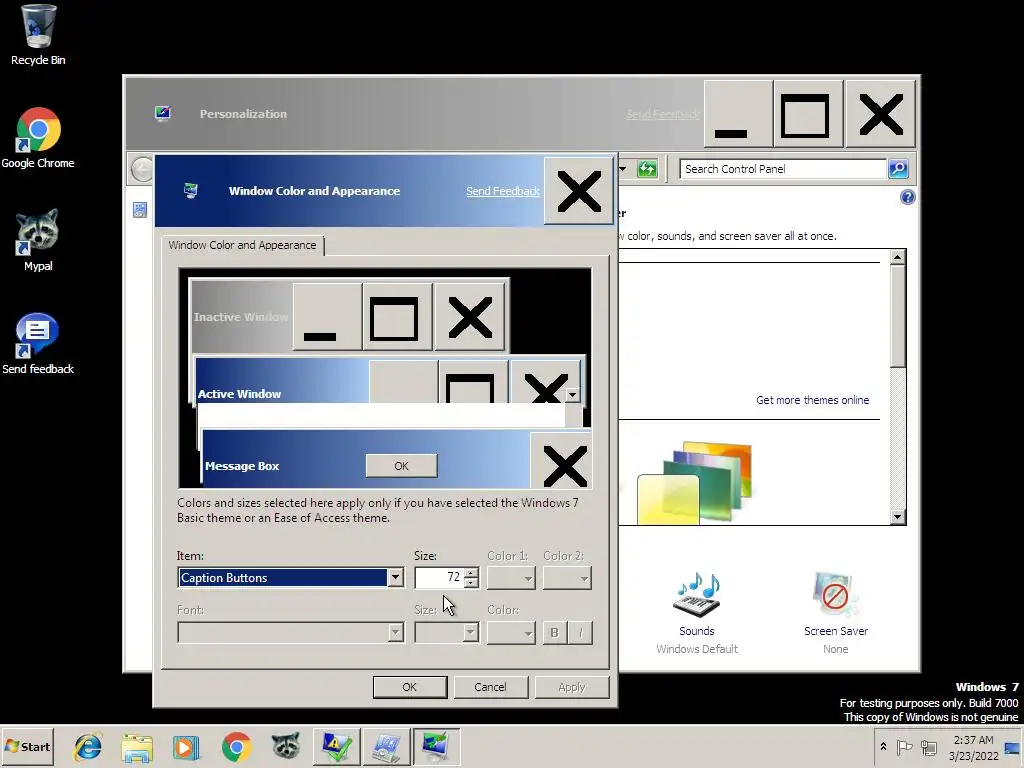Click theme list scrollbar down arrow

(898, 517)
